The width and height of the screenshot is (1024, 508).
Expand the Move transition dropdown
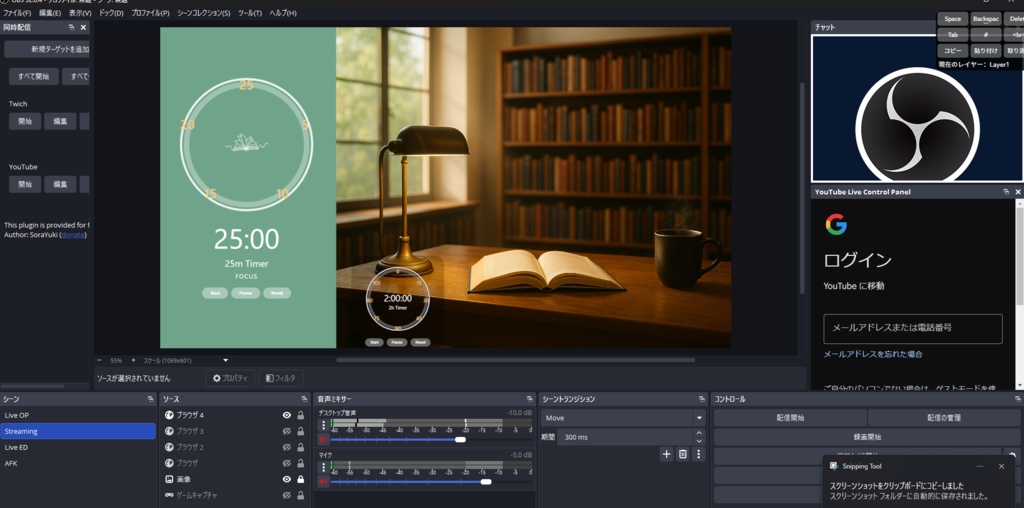pos(699,418)
